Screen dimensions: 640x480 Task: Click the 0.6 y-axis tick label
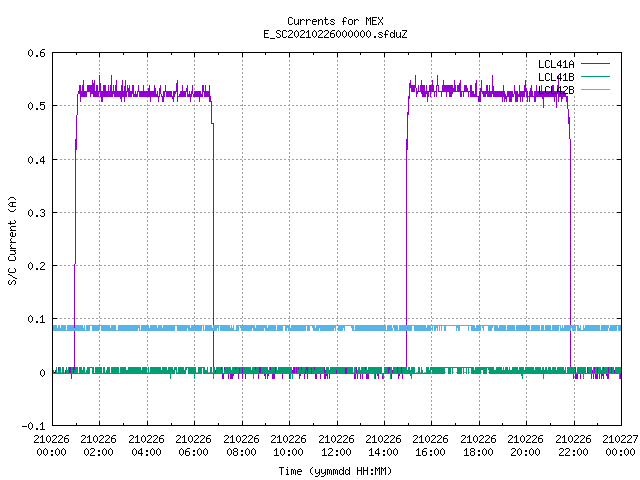tap(36, 53)
